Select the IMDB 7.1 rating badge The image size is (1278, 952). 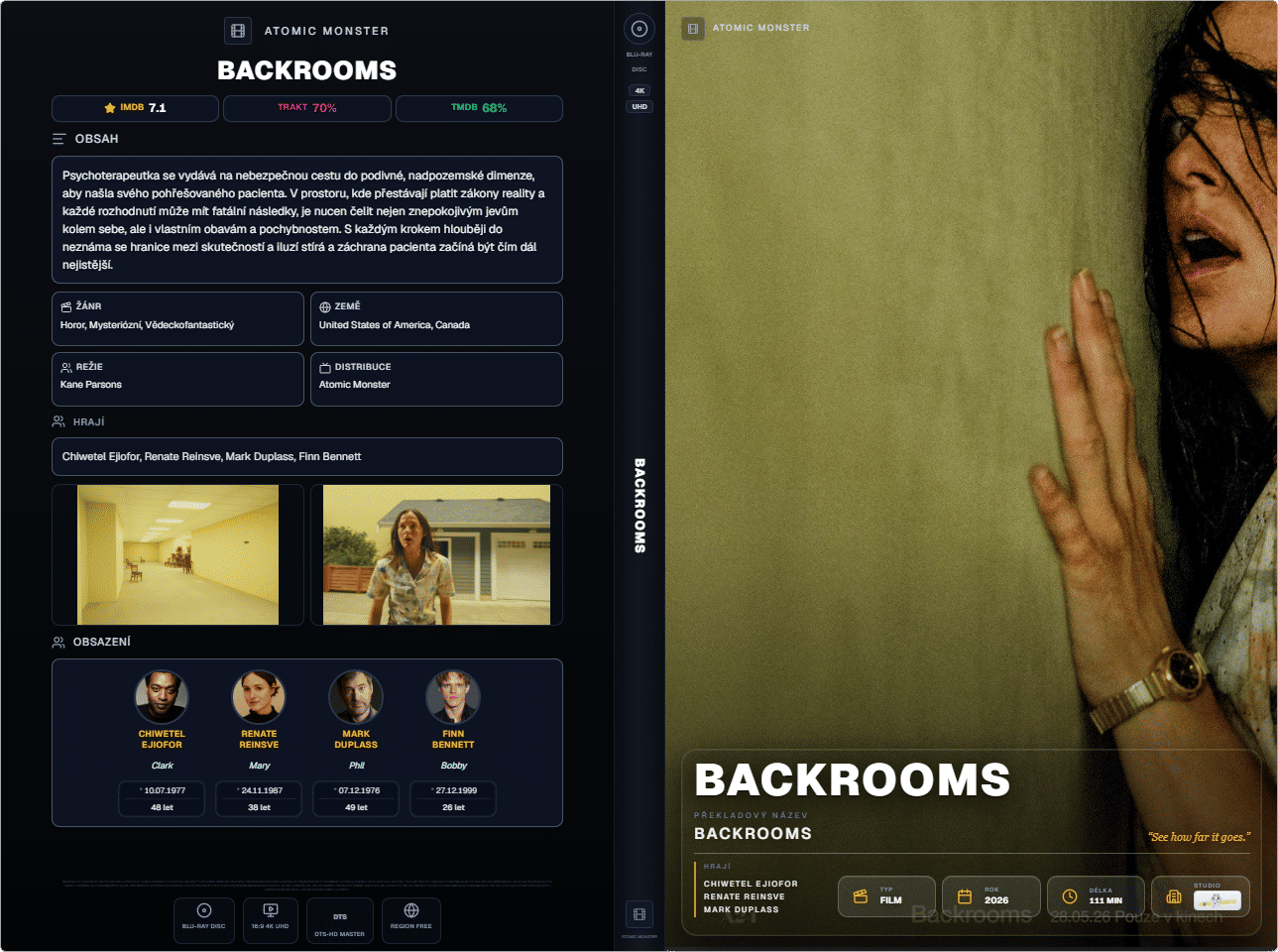click(135, 108)
